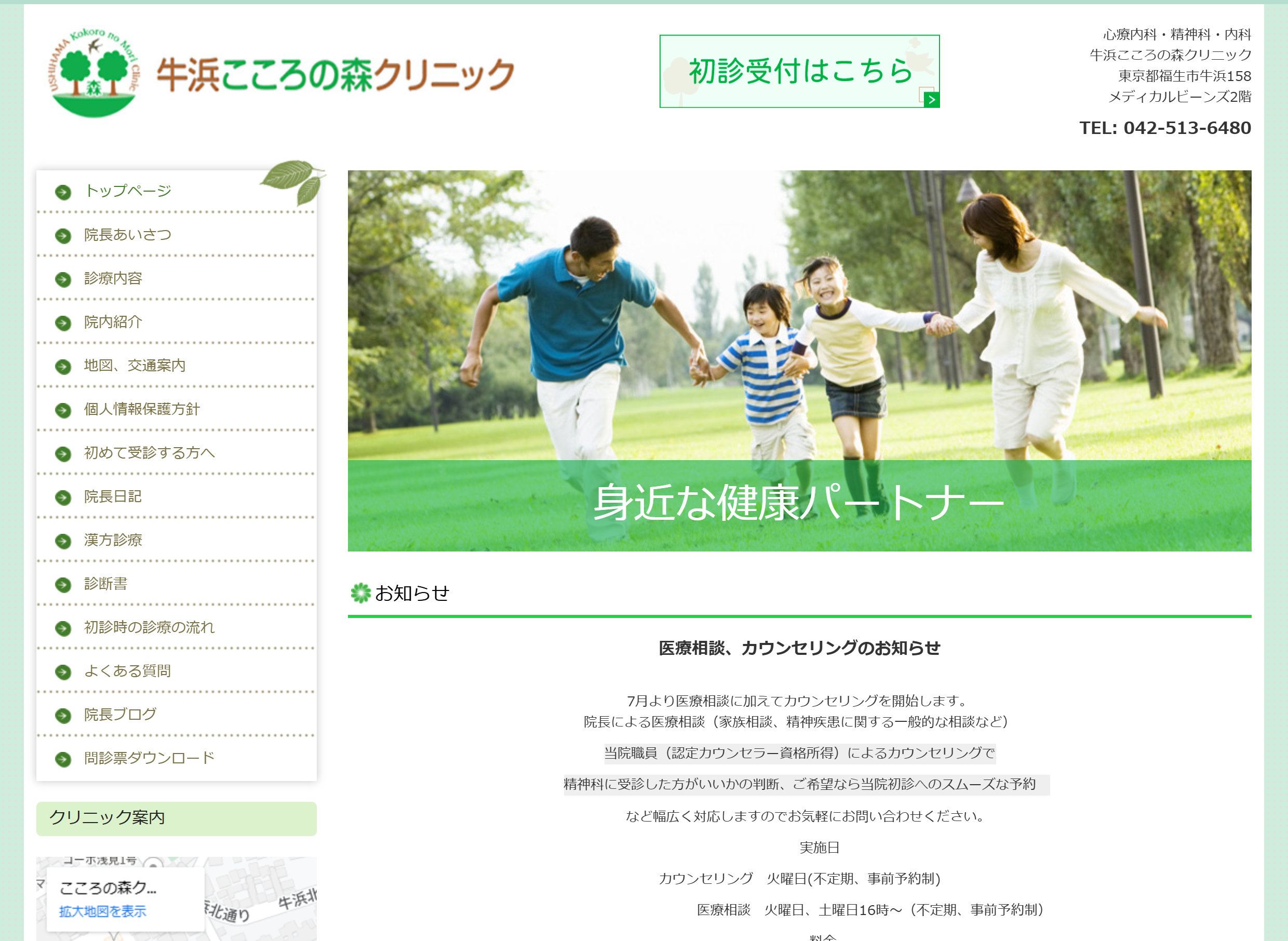
Task: Click arrow icon beside 初診時の診療の流れ
Action: [63, 628]
